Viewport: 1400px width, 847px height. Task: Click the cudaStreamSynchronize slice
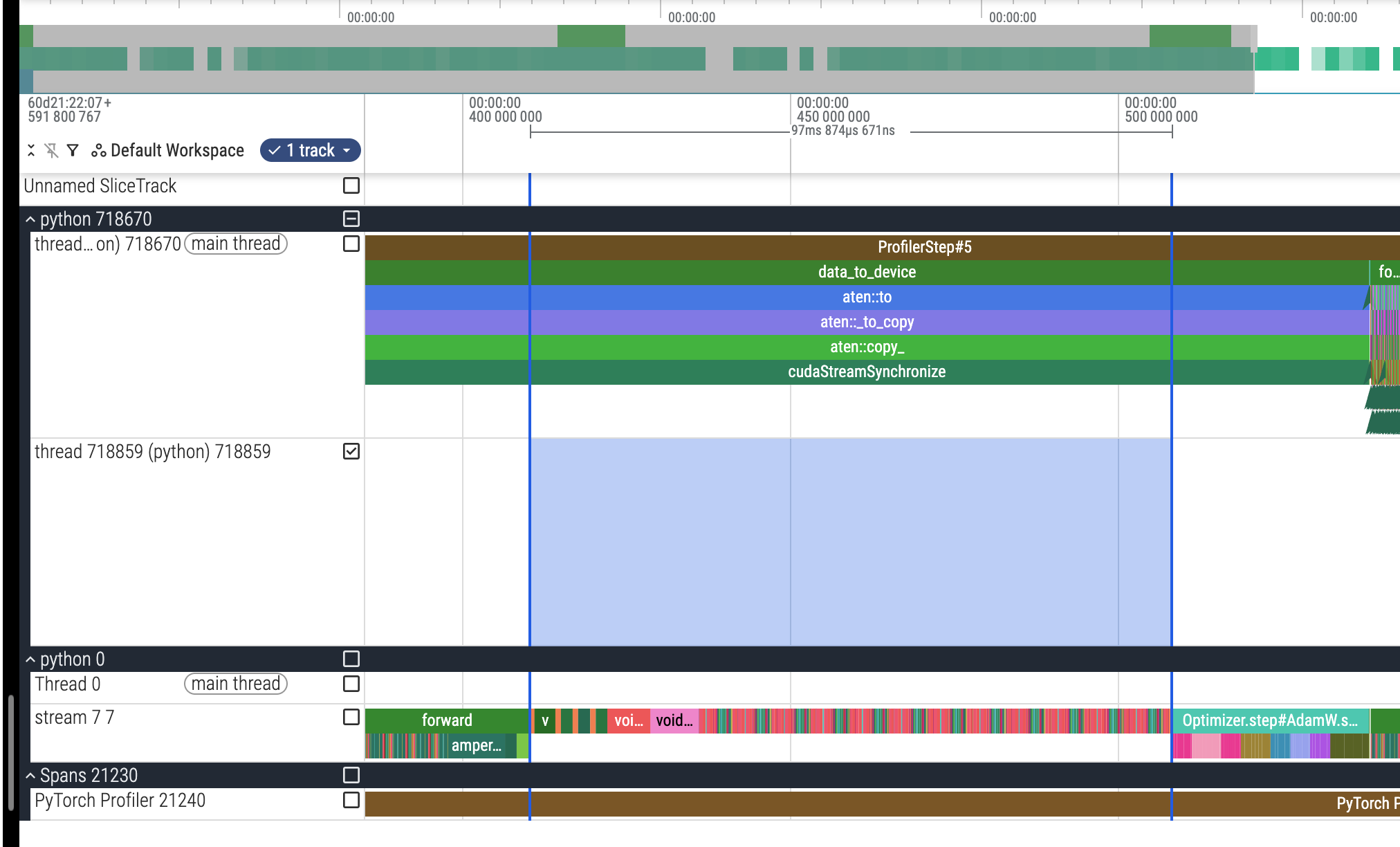coord(866,372)
